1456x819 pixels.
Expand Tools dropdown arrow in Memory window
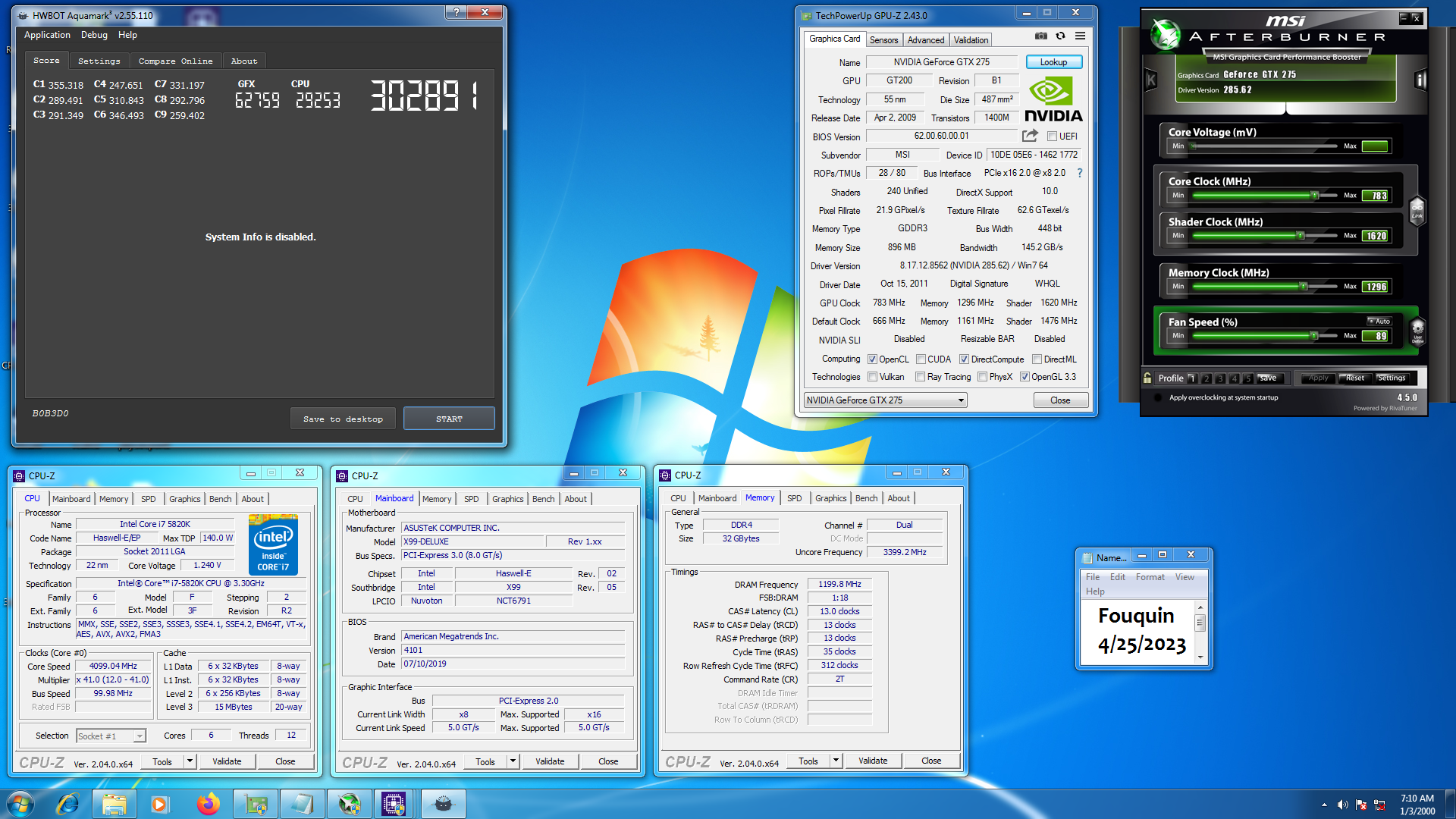coord(836,761)
